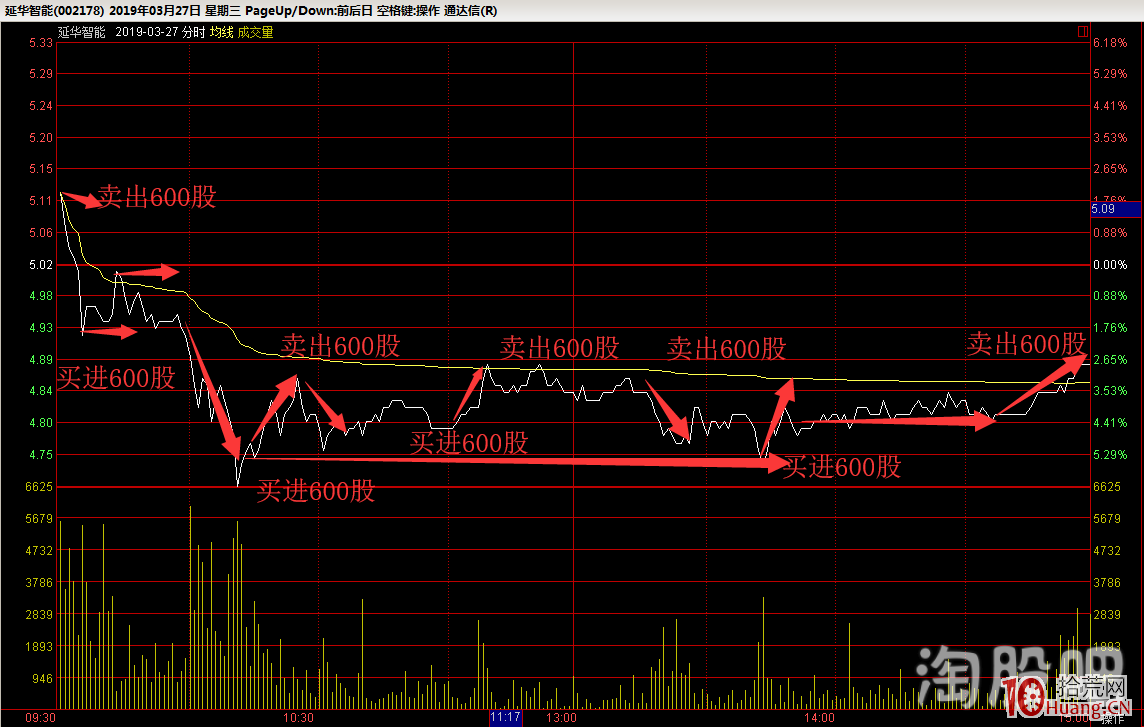Click the 成交量 volume legend label

click(255, 32)
